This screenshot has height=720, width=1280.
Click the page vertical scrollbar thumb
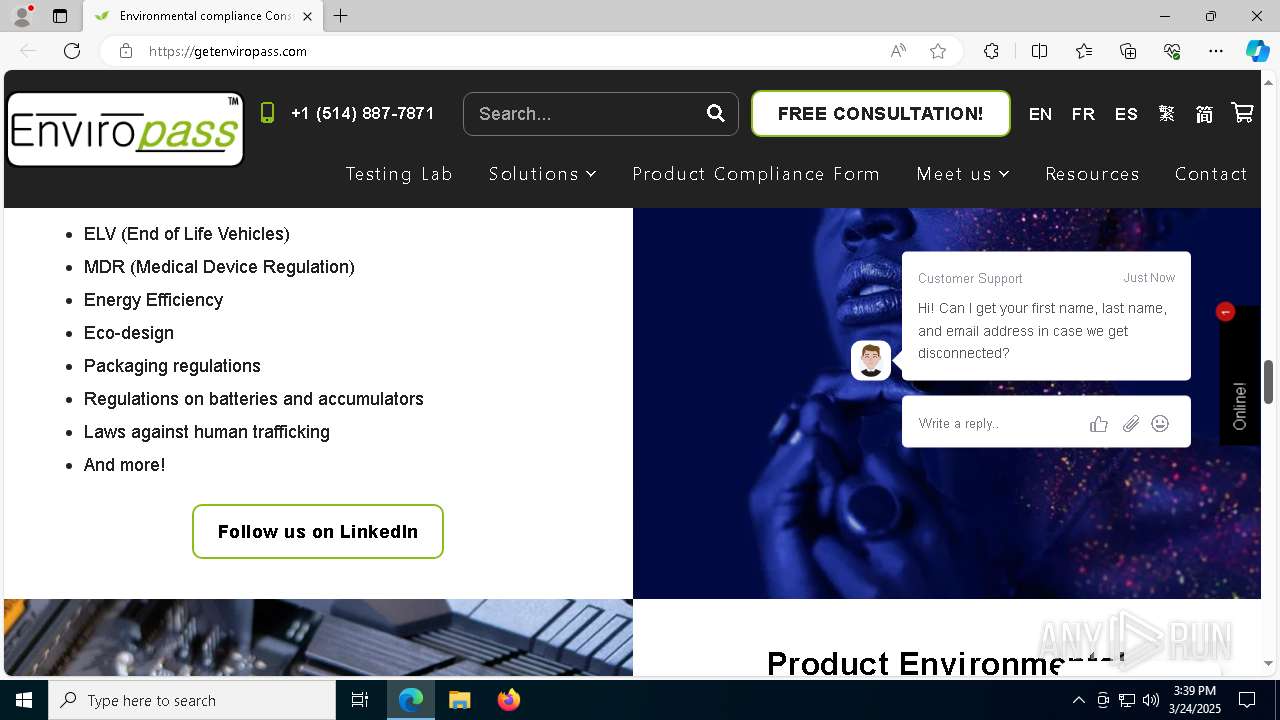coord(1269,381)
